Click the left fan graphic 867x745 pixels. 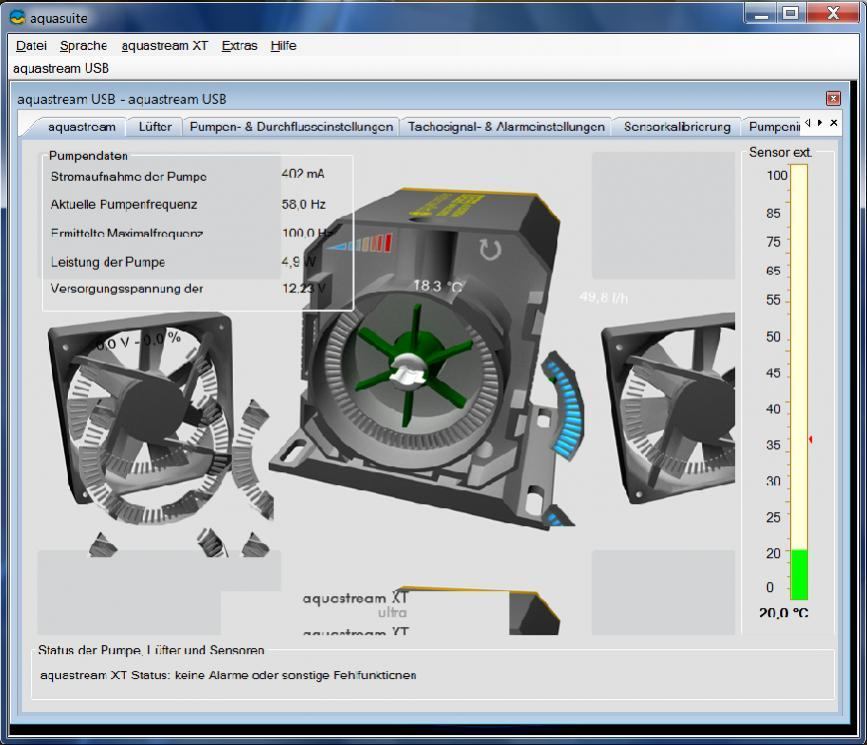pyautogui.click(x=140, y=408)
